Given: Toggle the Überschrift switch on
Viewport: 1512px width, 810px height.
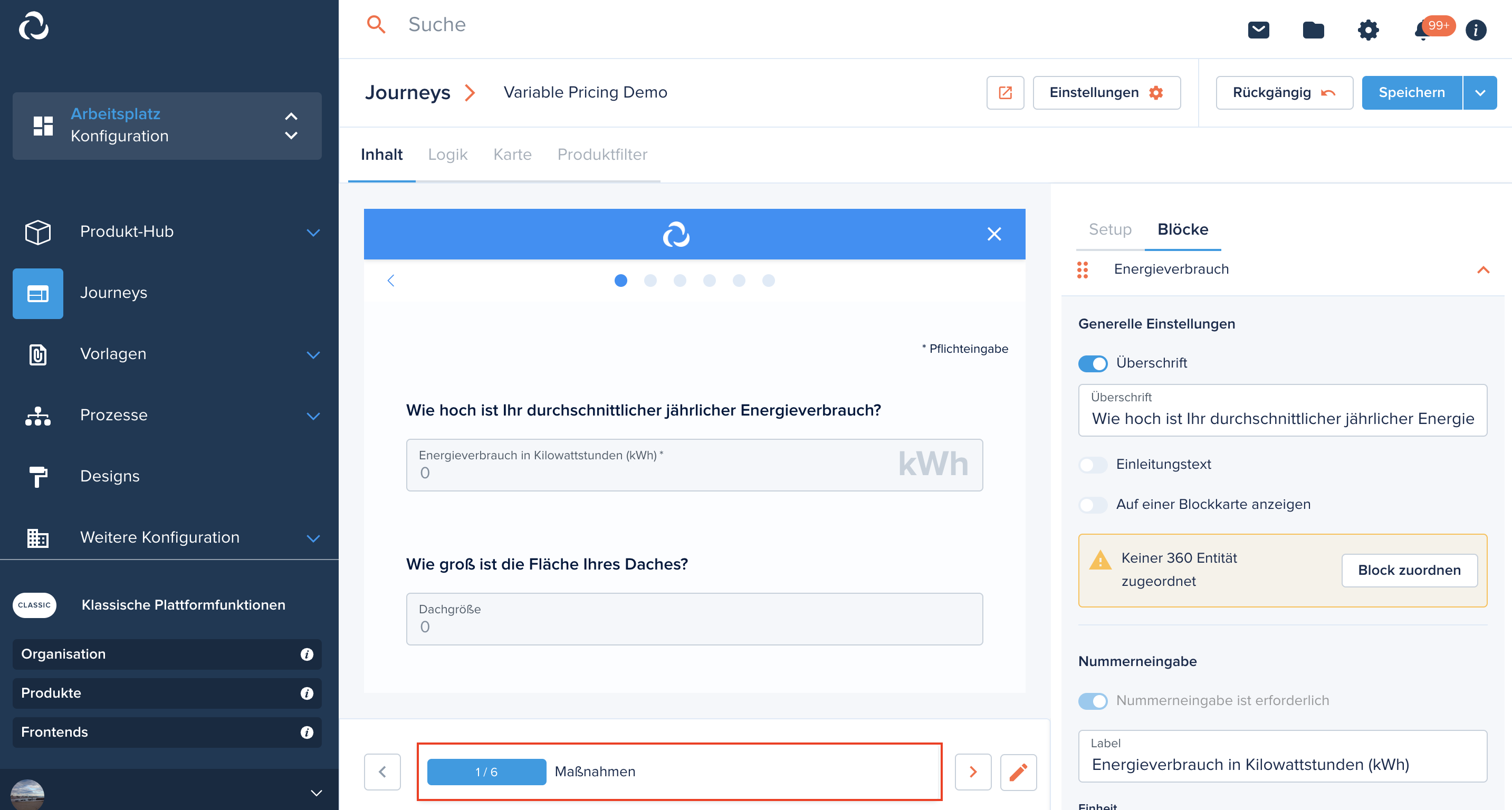Looking at the screenshot, I should (1093, 363).
